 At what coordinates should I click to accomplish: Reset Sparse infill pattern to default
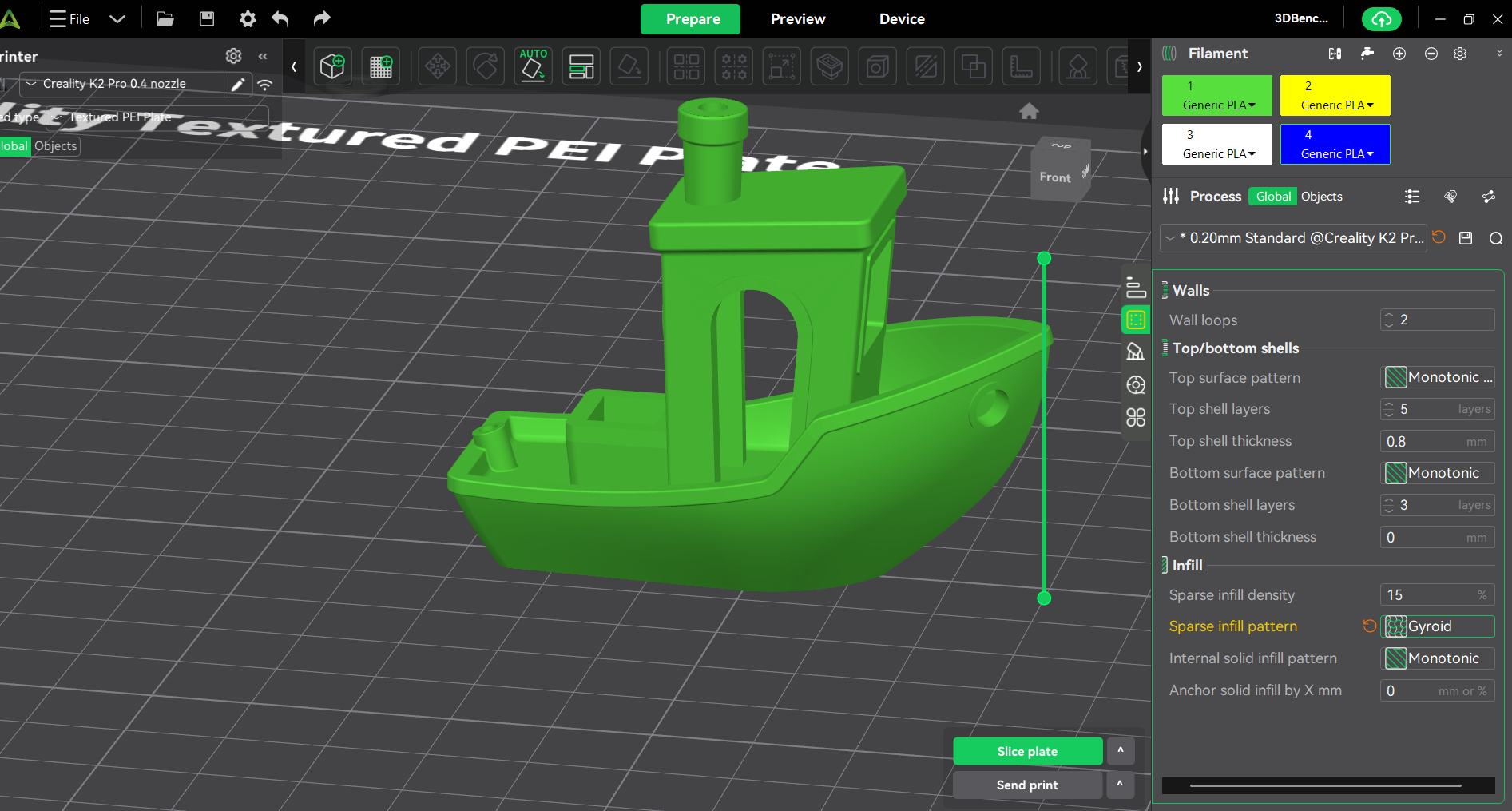[1369, 626]
